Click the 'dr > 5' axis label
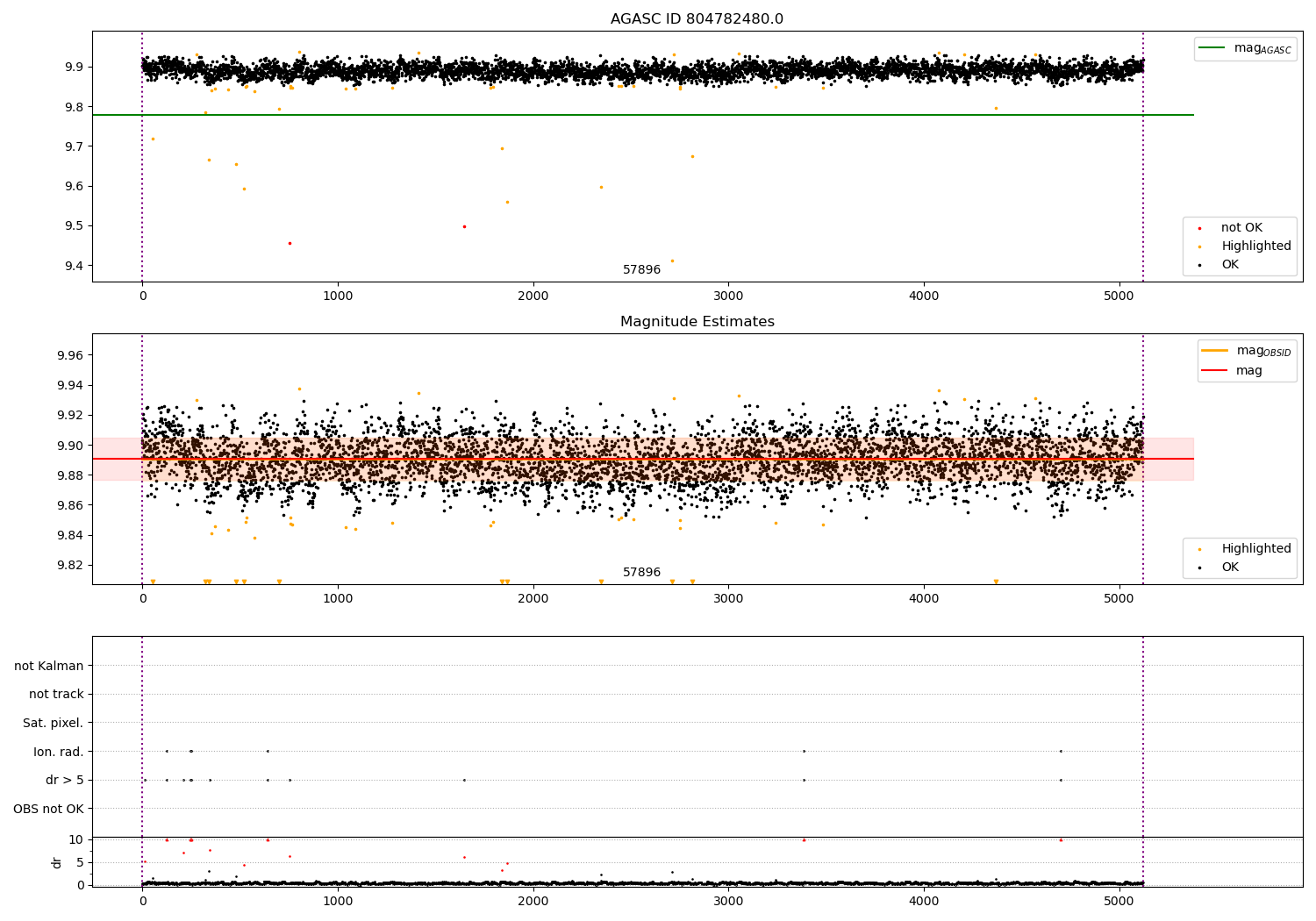Screen dimensions: 1316x921 65,780
